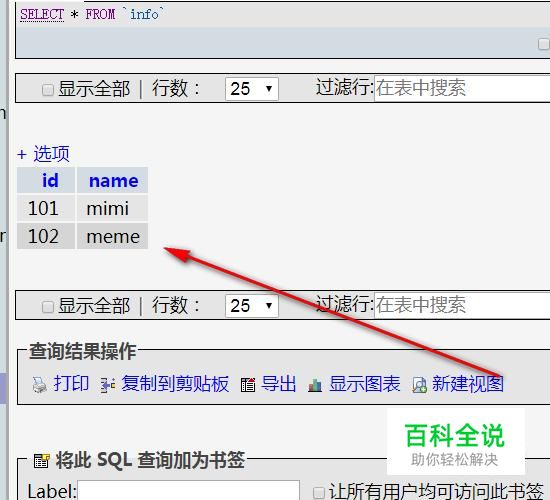Click the 复制到剪贴板 link
The image size is (550, 500).
point(175,383)
